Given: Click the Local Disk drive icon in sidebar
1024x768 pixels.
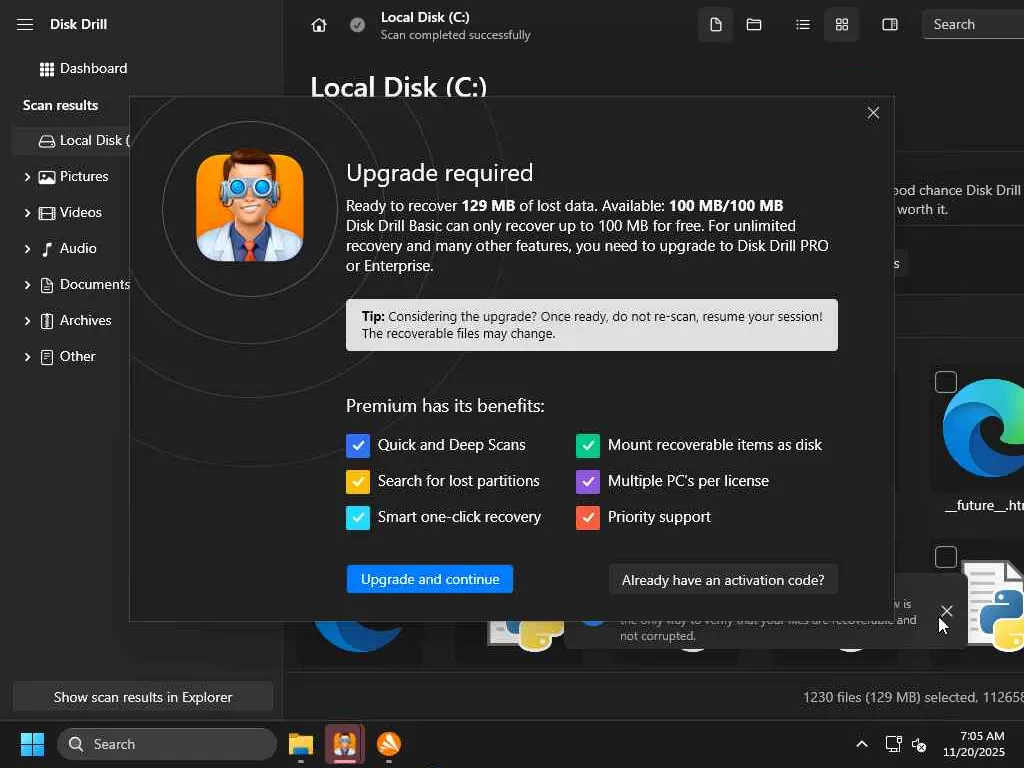Looking at the screenshot, I should (x=46, y=141).
